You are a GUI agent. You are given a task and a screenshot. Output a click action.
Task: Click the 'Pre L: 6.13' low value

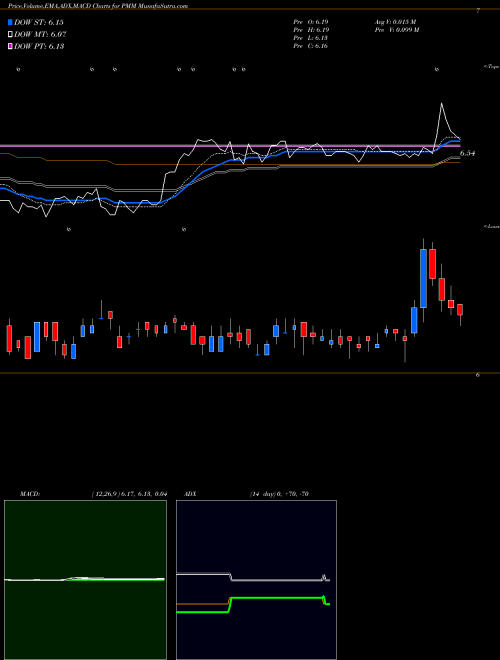311,38
